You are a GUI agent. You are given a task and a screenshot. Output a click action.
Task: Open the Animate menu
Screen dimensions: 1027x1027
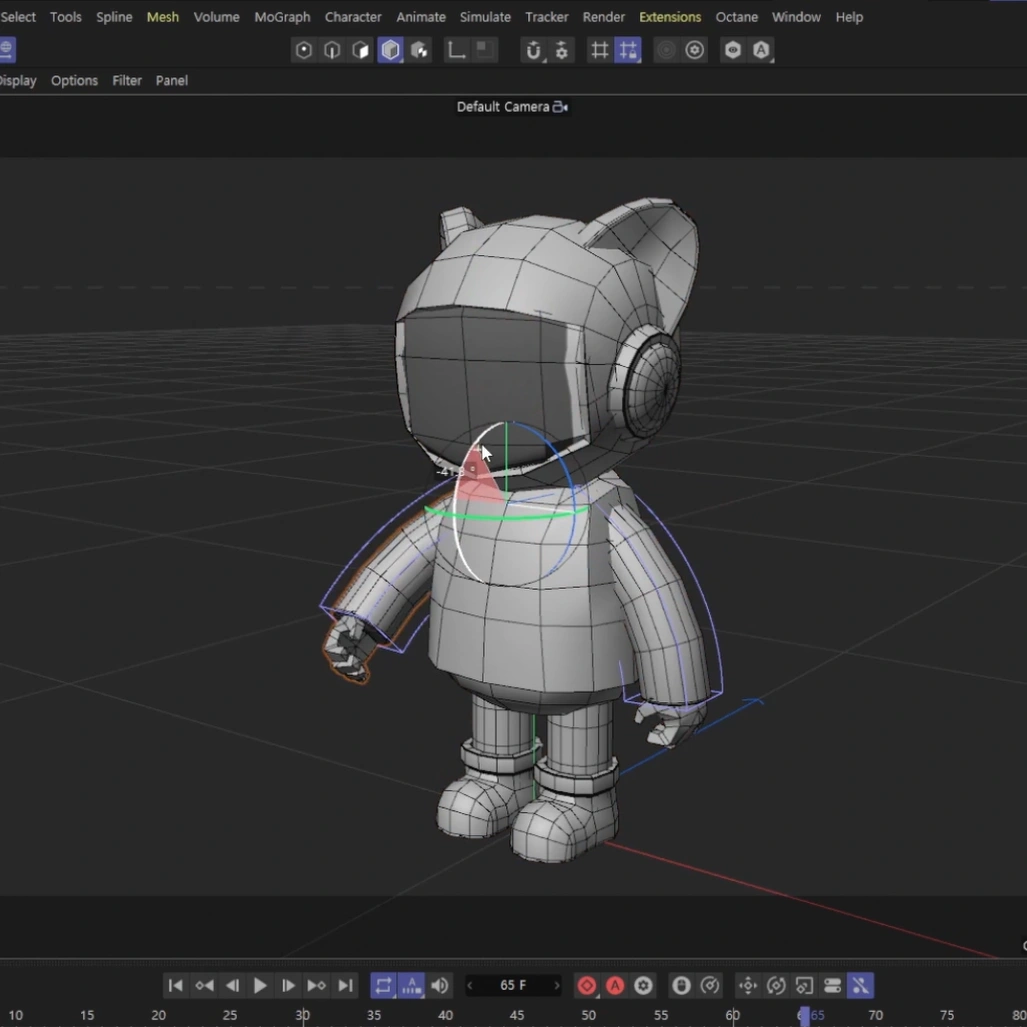pos(420,17)
